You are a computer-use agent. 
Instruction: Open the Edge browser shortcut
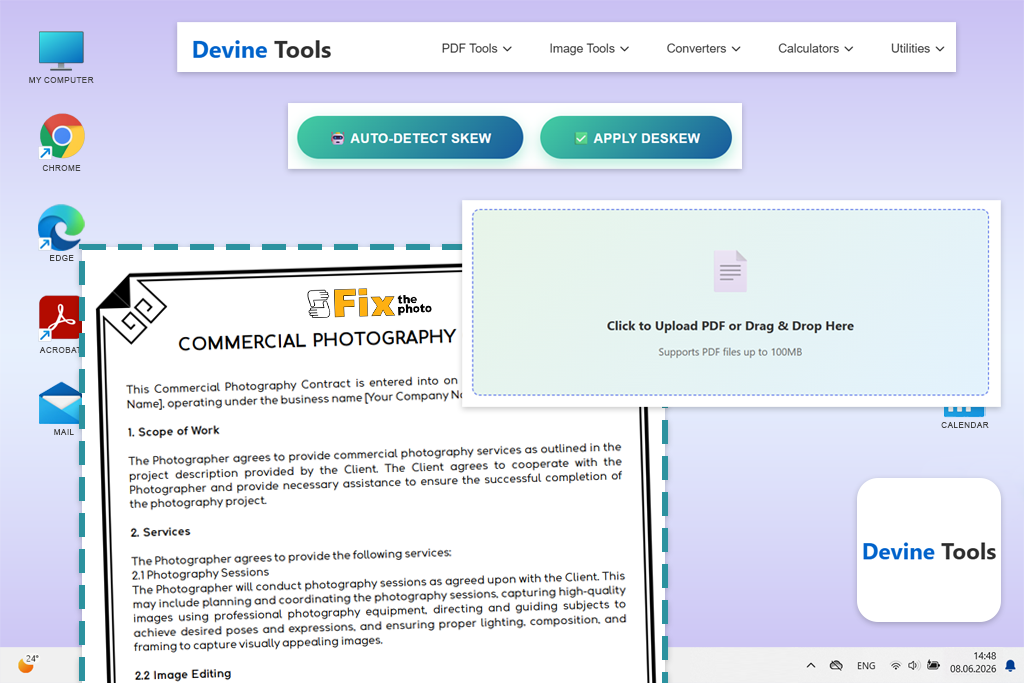61,233
